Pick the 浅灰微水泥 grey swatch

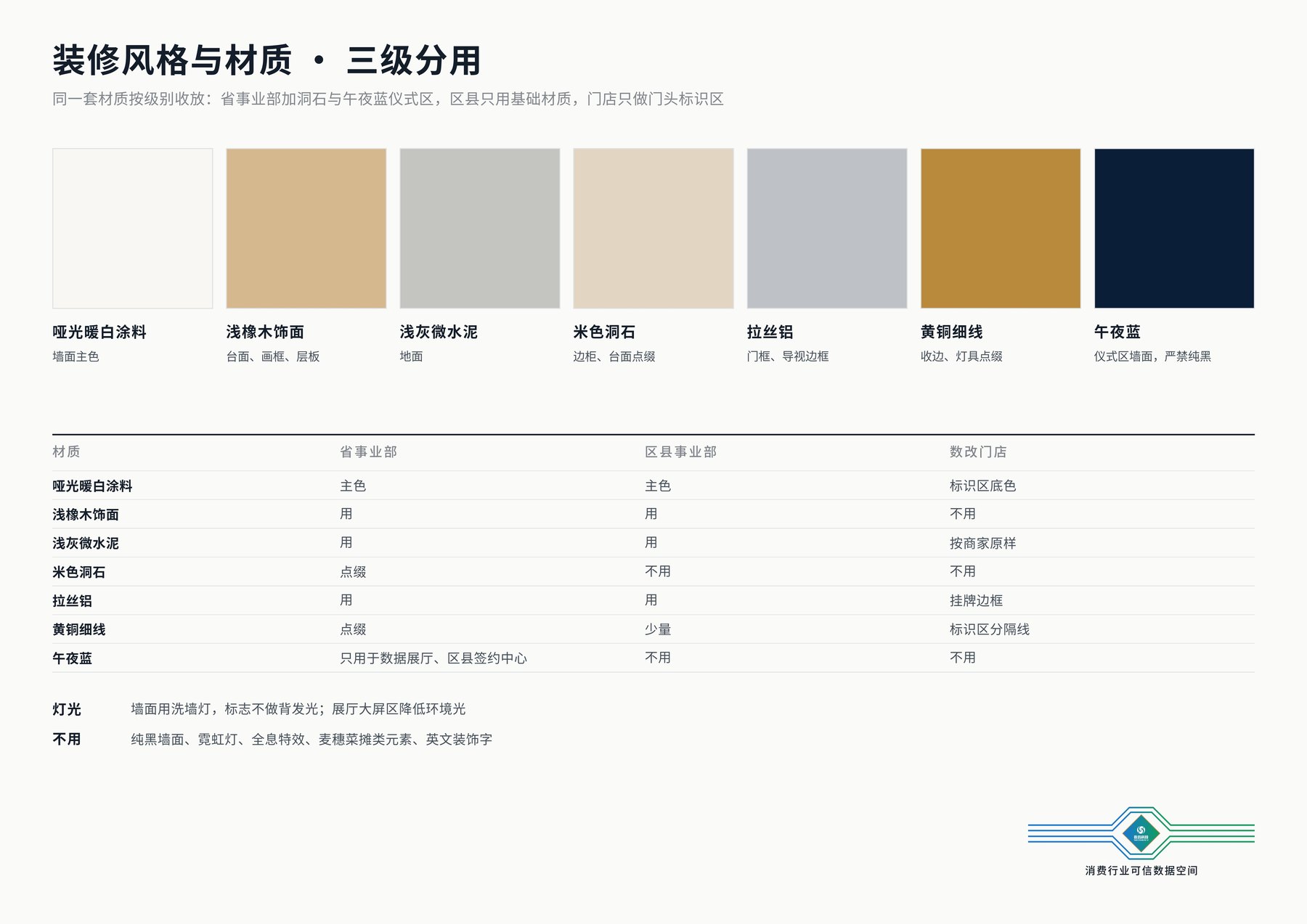coord(479,229)
